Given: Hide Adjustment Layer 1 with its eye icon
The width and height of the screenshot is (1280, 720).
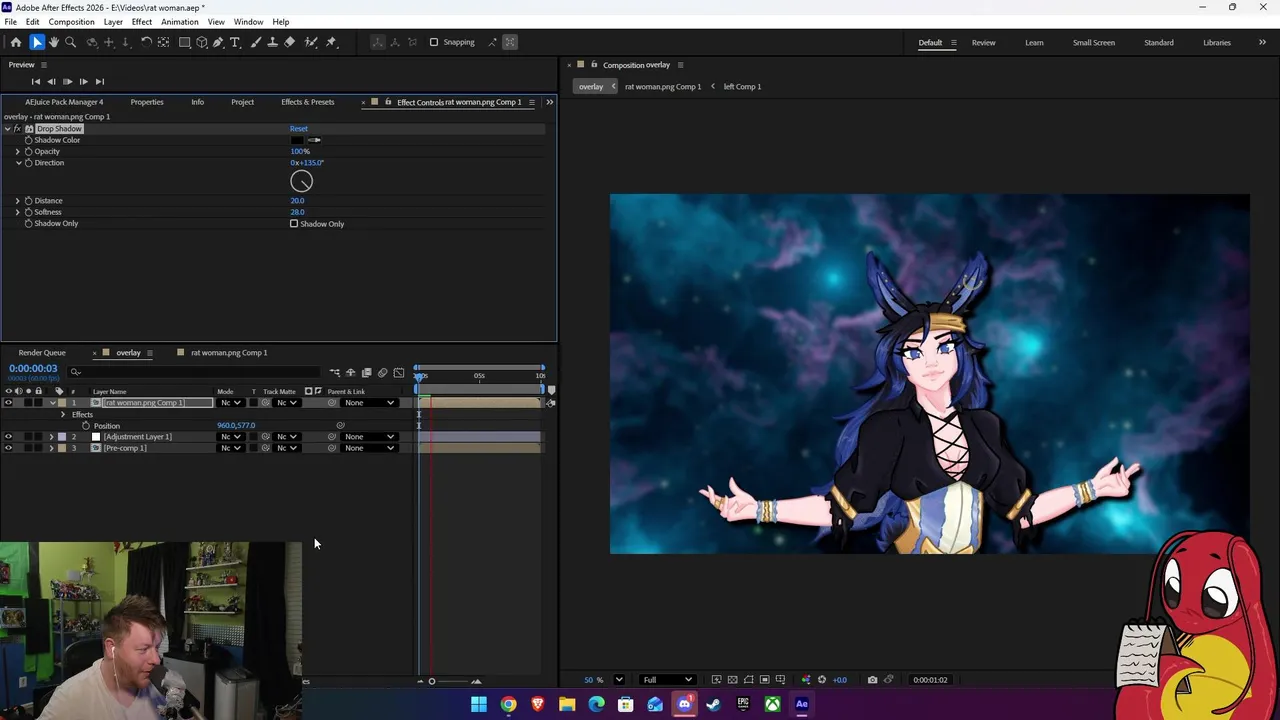Looking at the screenshot, I should click(8, 437).
